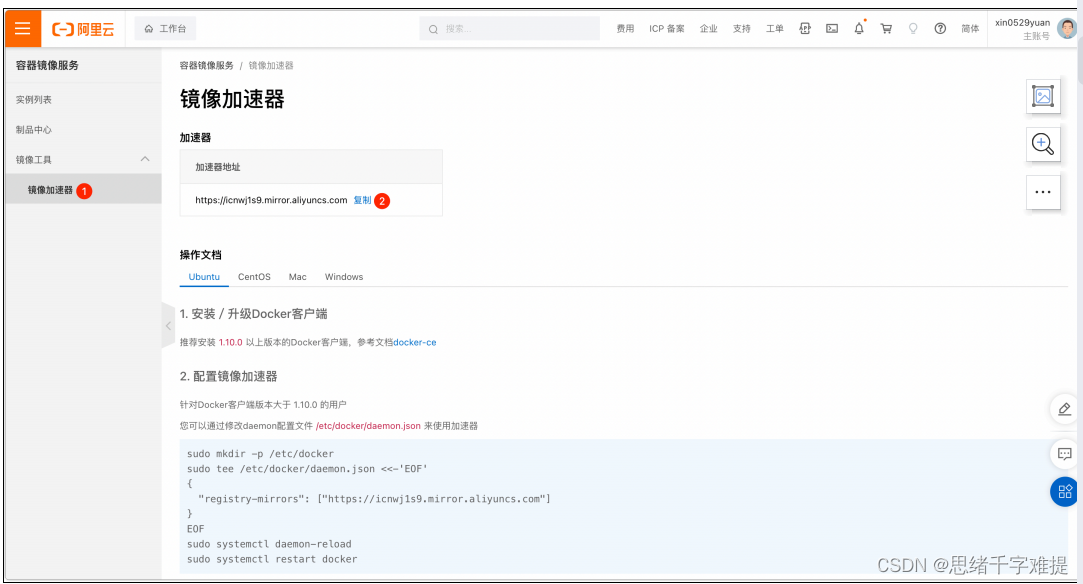This screenshot has height=584, width=1083.
Task: Click 容器镜像服务 breadcrumb link
Action: pos(207,66)
